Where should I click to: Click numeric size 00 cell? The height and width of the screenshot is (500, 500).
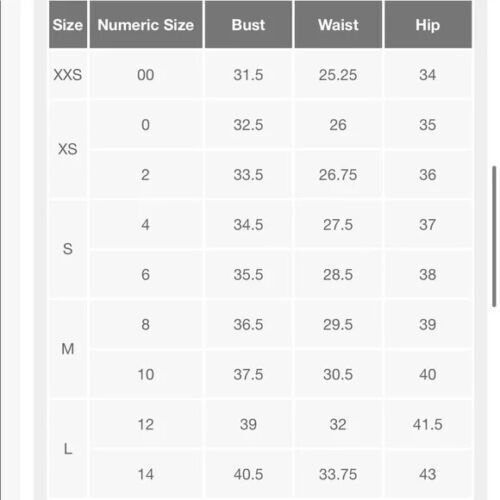pyautogui.click(x=146, y=75)
